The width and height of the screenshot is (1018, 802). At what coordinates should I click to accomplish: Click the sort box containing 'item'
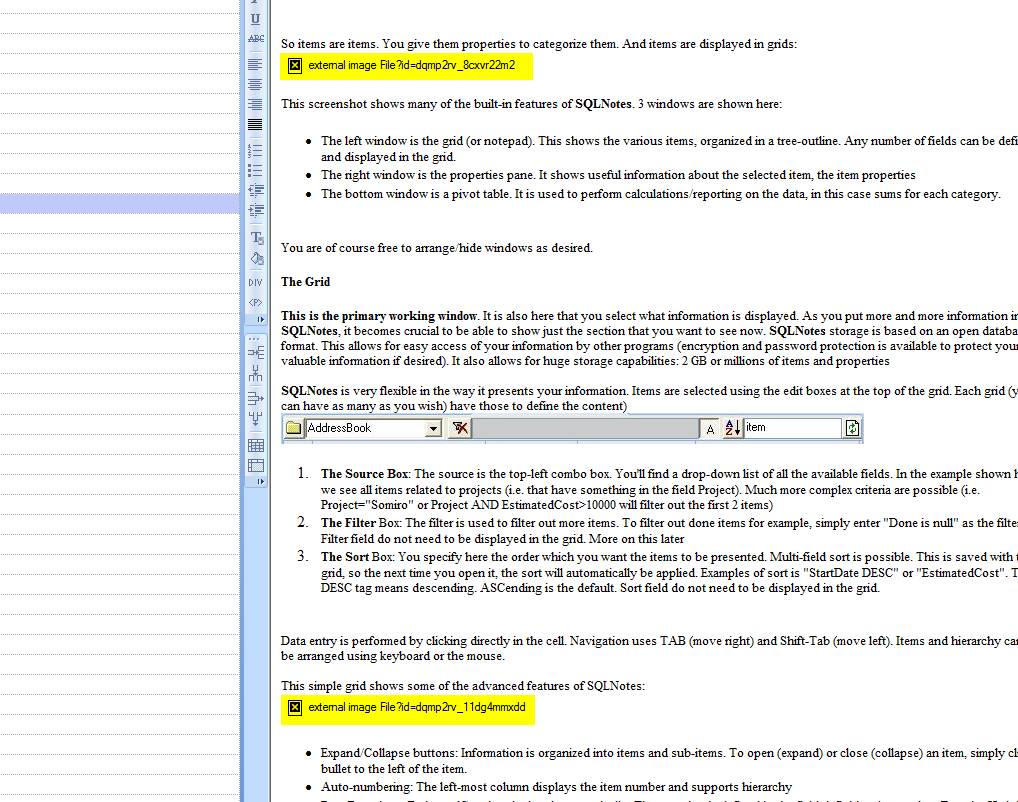tap(792, 428)
